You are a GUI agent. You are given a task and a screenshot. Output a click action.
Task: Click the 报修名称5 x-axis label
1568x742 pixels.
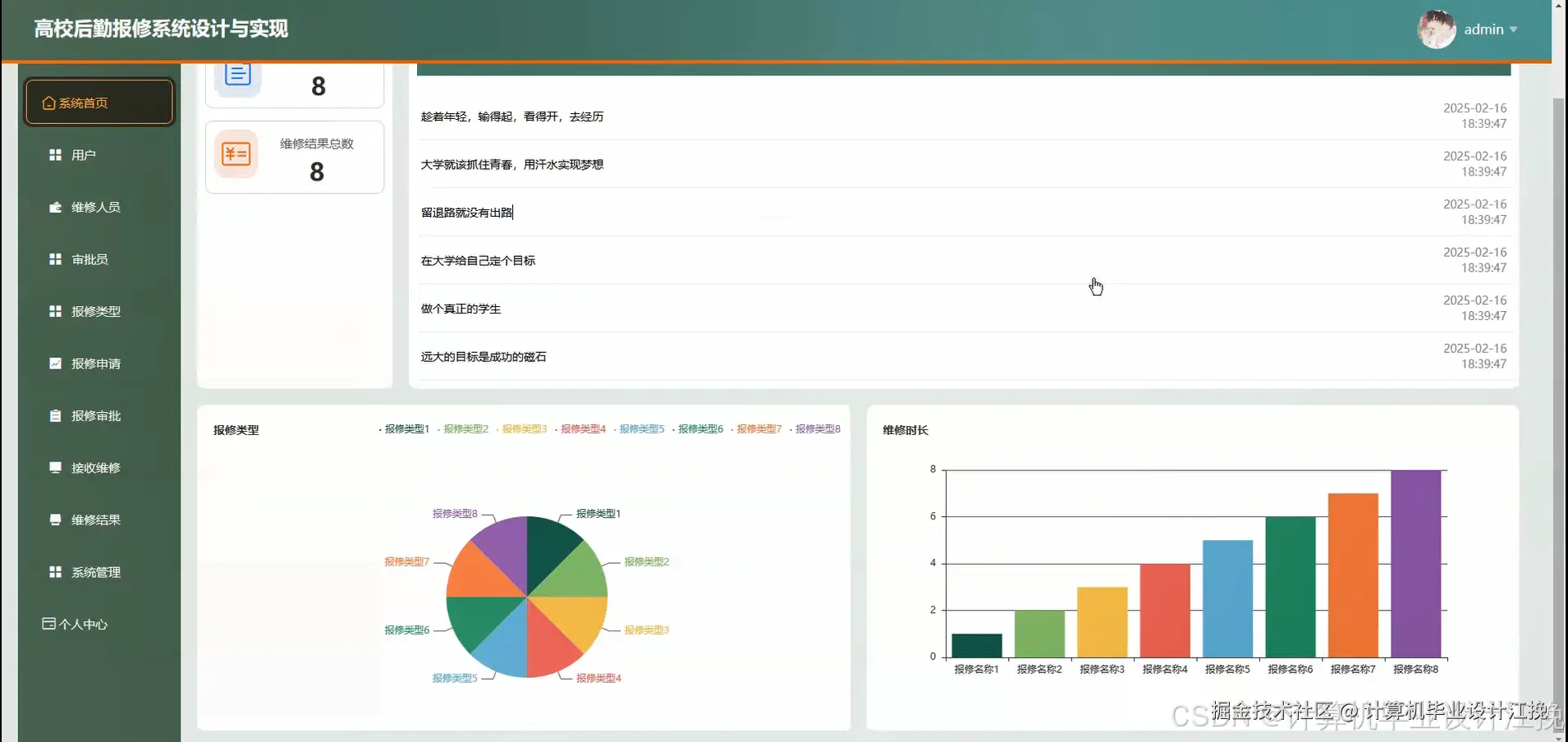coord(1228,670)
